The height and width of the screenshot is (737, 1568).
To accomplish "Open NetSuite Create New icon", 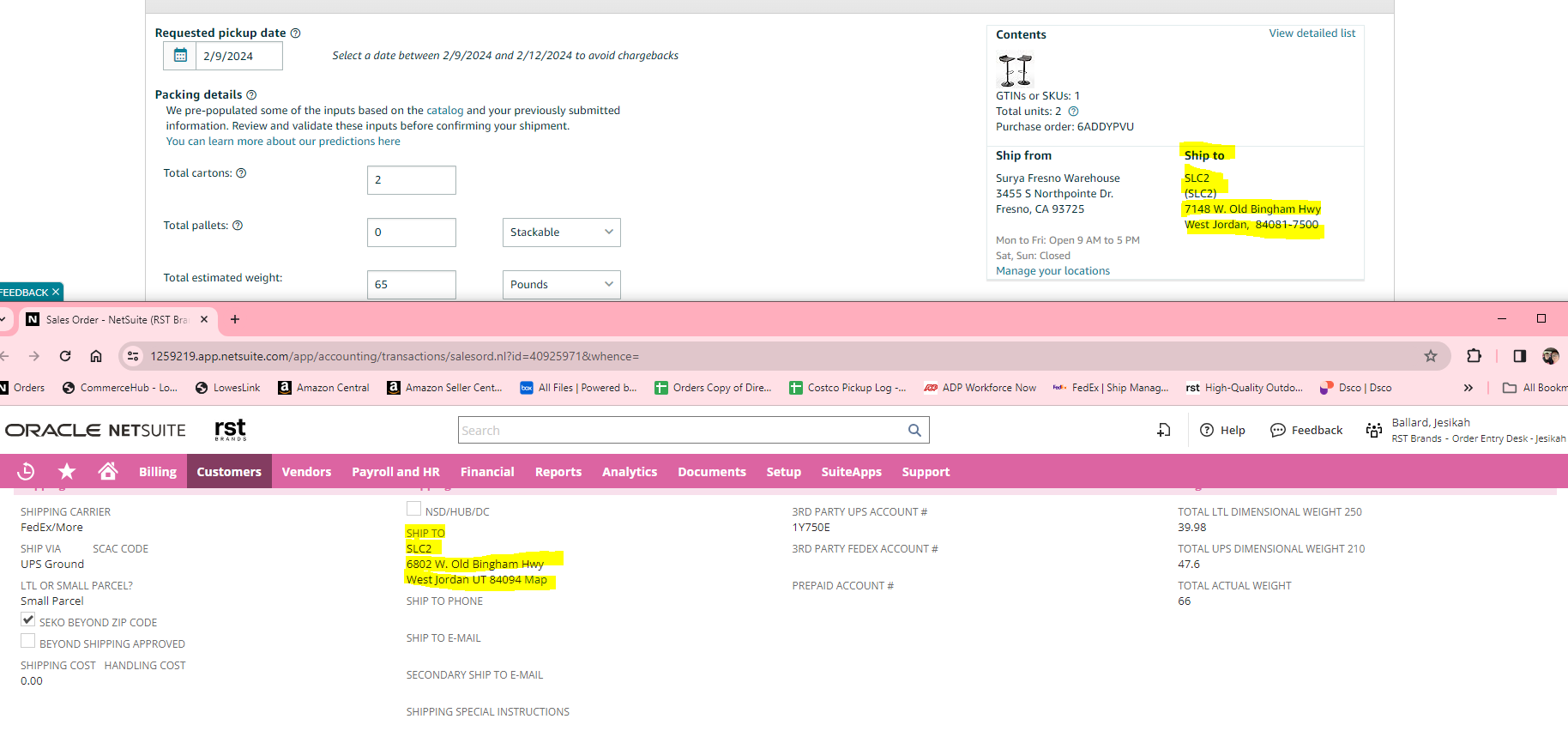I will coord(1164,430).
